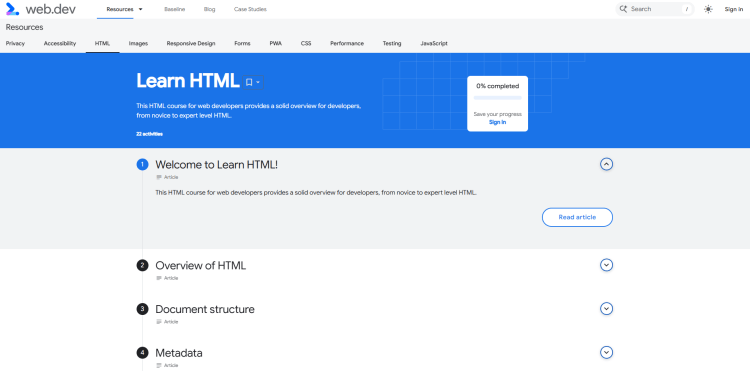
Task: Toggle the light/dark theme sun icon
Action: tap(708, 9)
